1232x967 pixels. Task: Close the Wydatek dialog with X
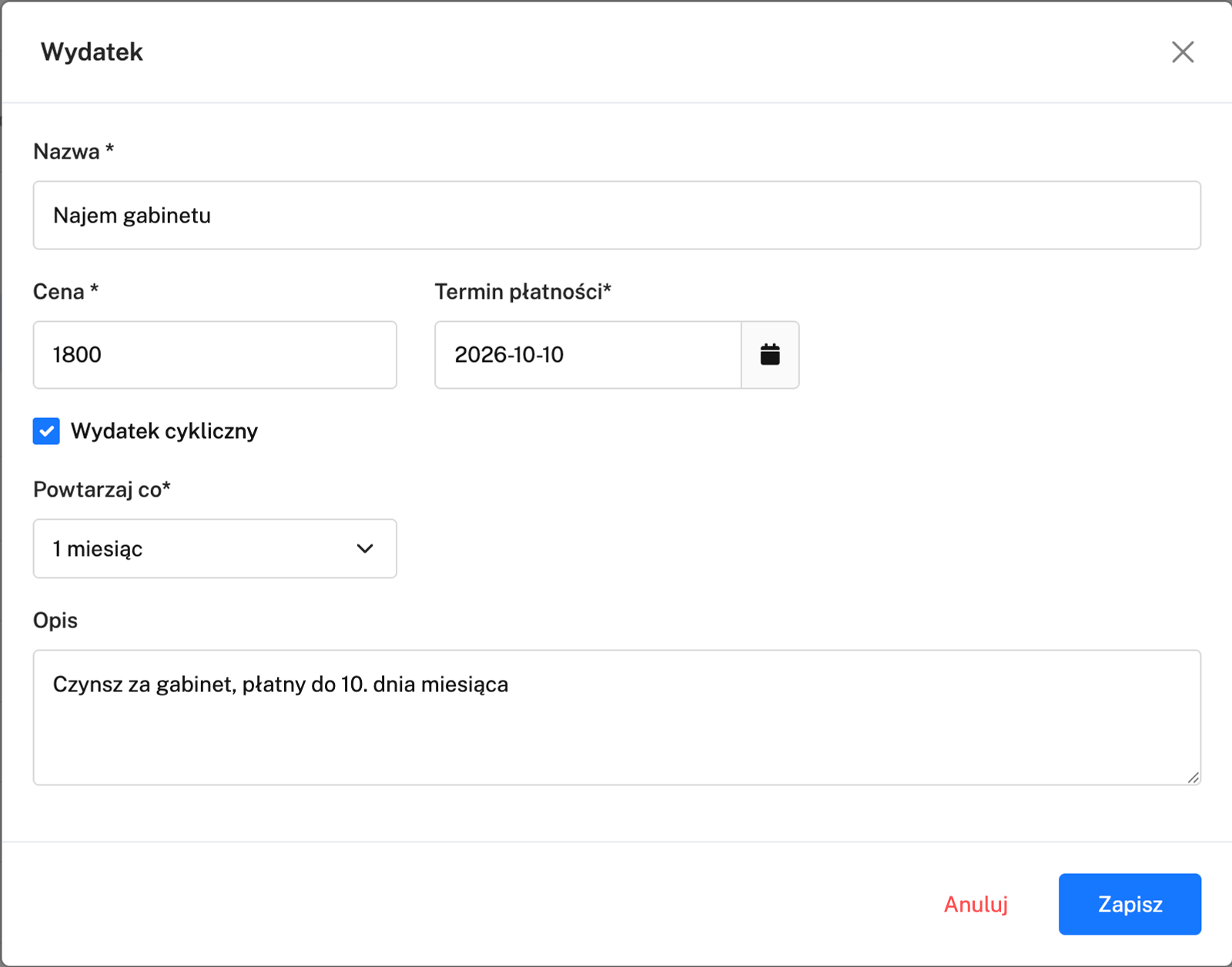[1183, 52]
